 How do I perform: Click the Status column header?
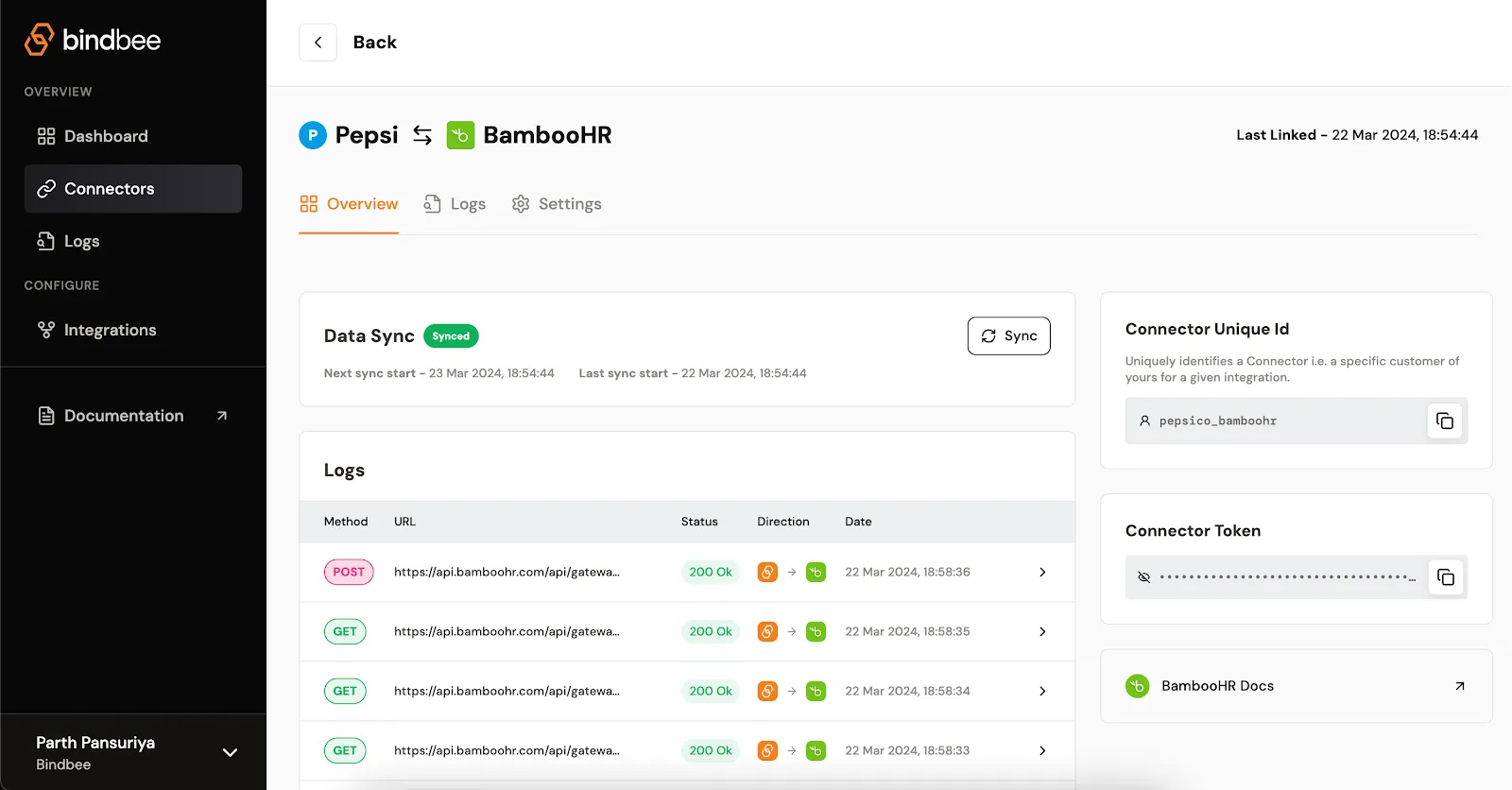pyautogui.click(x=699, y=522)
